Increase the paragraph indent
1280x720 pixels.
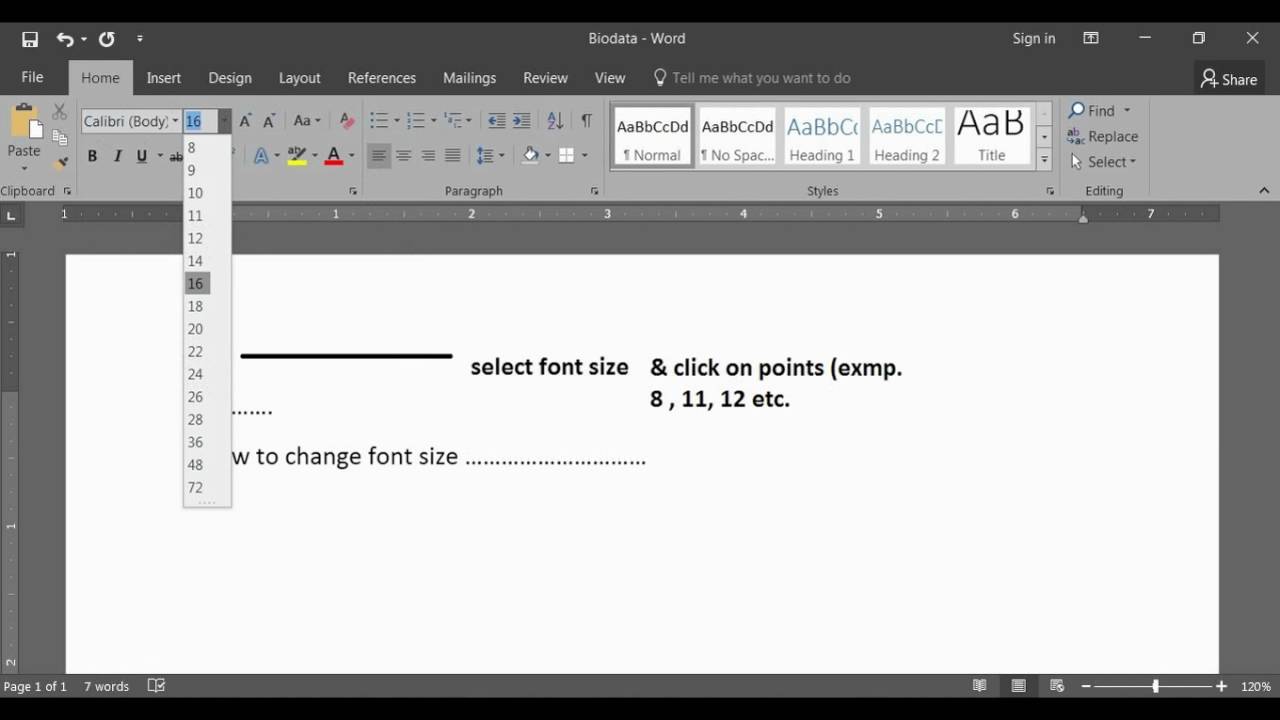point(521,121)
